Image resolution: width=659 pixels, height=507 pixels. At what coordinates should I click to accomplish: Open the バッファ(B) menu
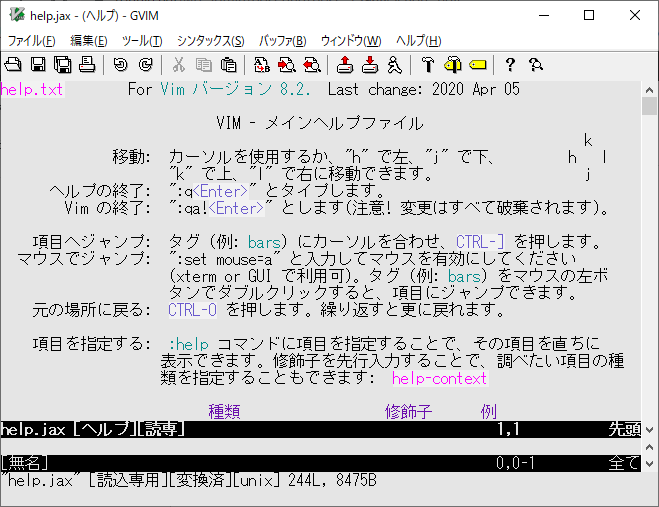(282, 41)
